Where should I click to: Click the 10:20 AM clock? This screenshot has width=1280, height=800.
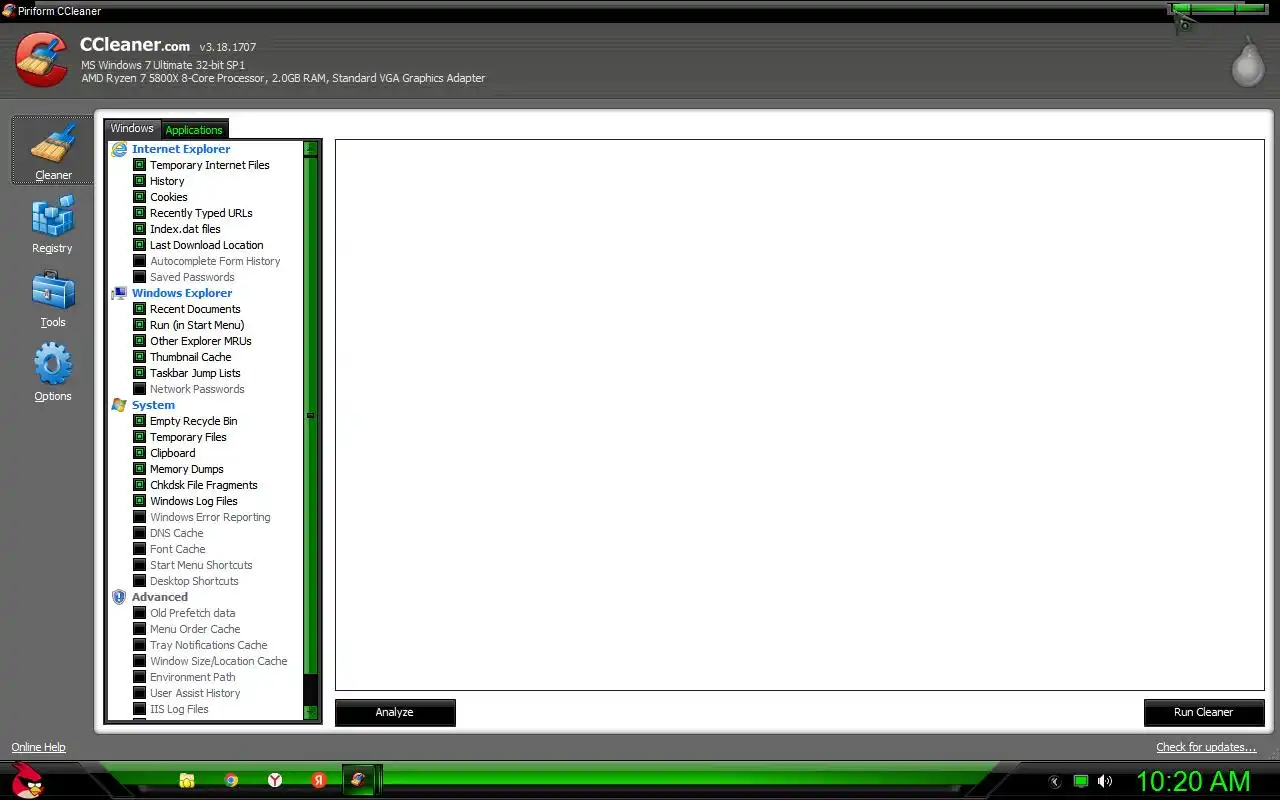pos(1193,781)
